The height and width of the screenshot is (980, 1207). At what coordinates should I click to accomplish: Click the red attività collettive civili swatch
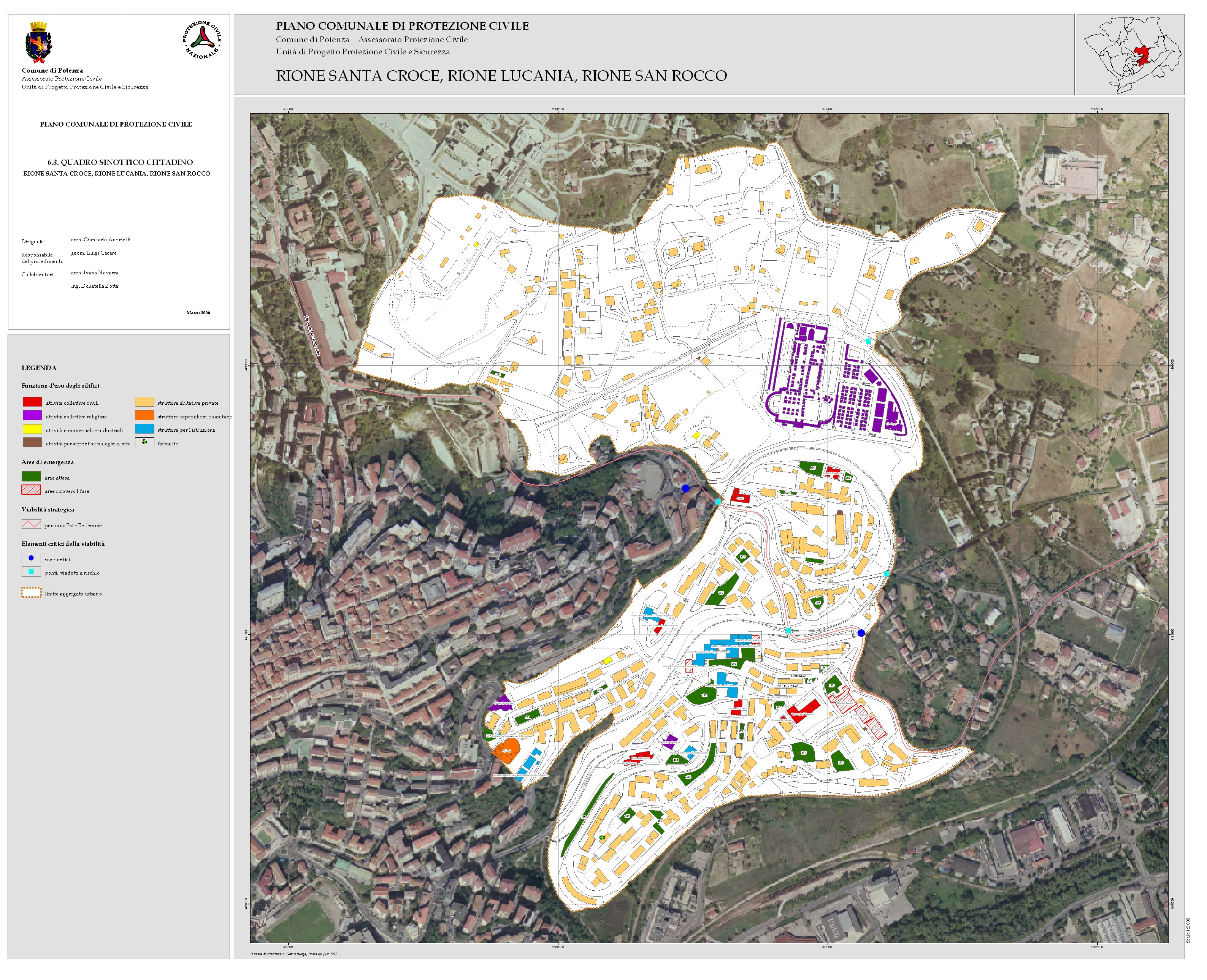32,401
